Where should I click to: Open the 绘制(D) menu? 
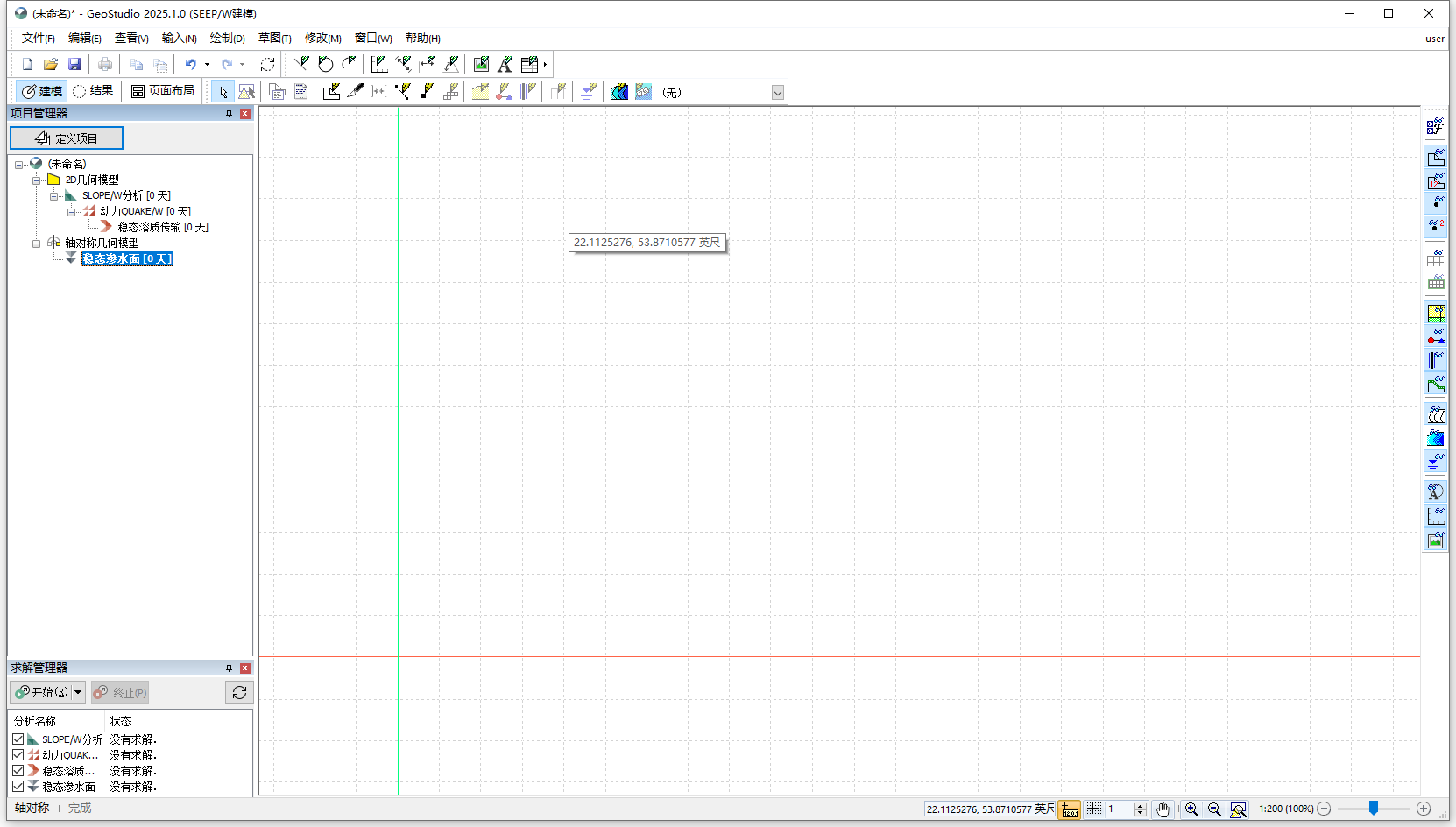[228, 38]
